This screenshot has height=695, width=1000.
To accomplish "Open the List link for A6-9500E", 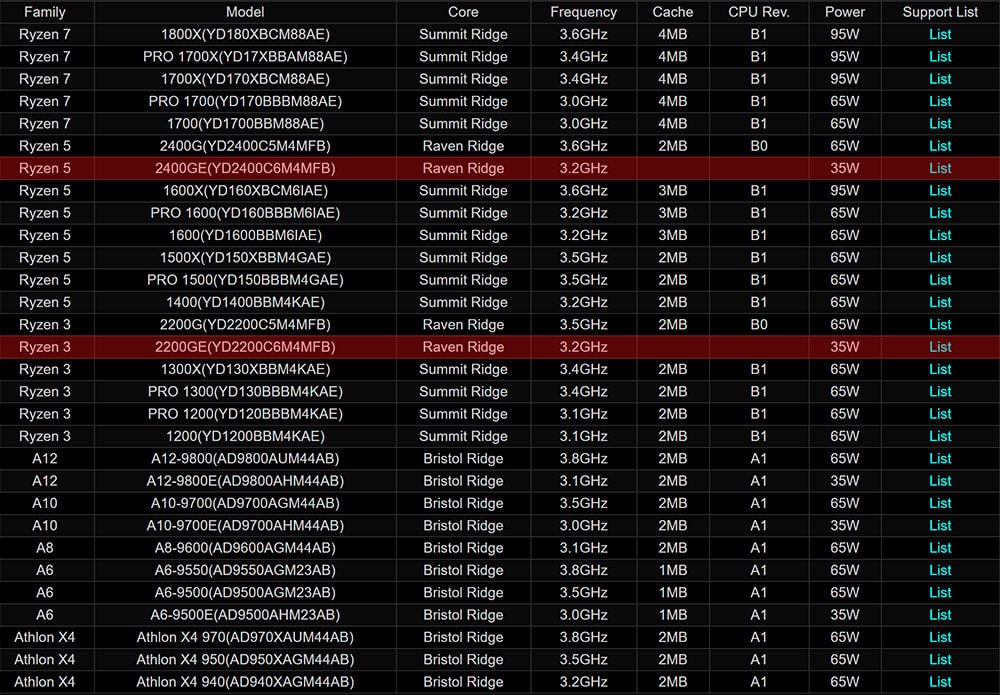I will pos(940,615).
